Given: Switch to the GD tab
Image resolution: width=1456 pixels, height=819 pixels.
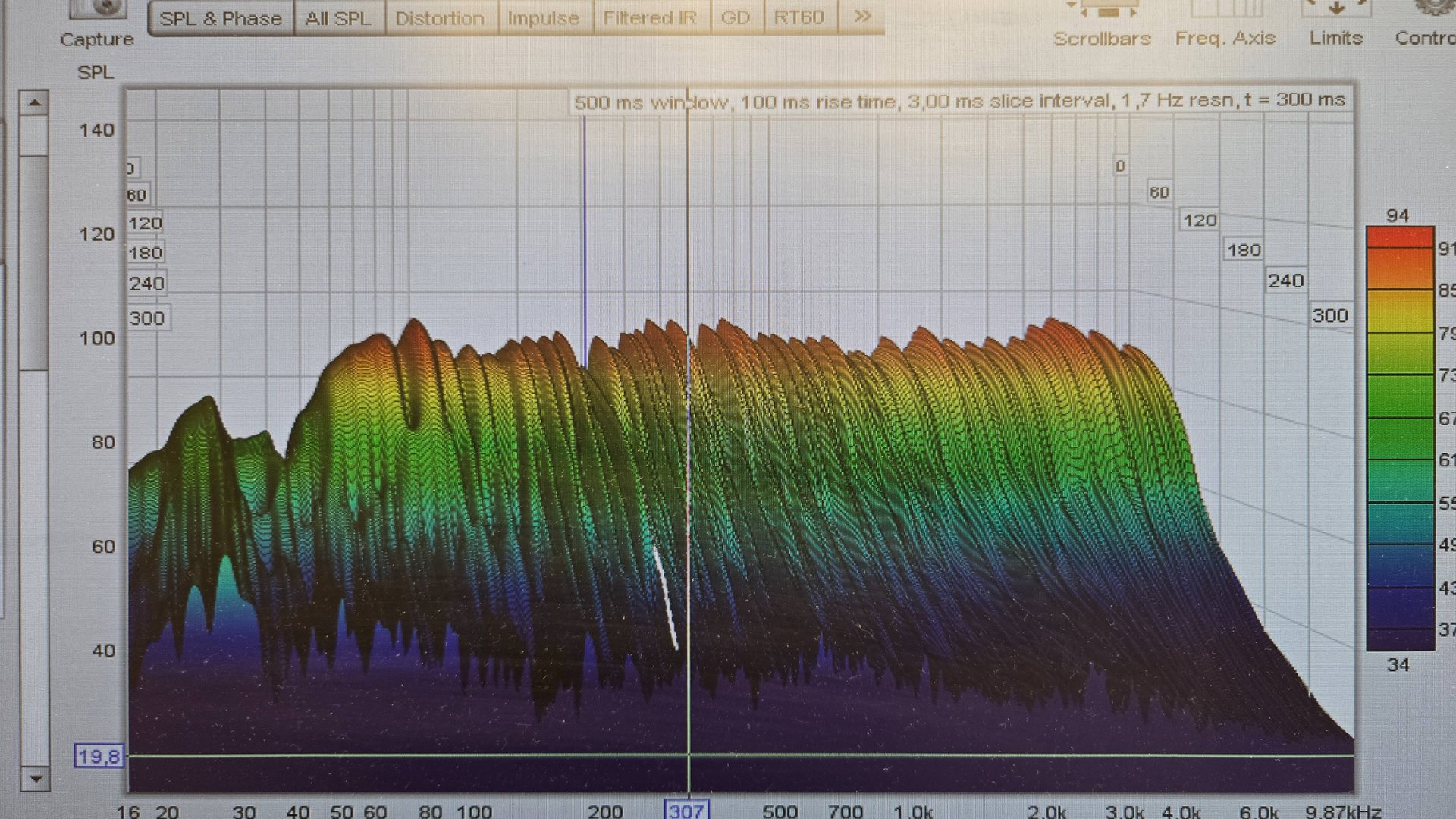Looking at the screenshot, I should click(735, 18).
